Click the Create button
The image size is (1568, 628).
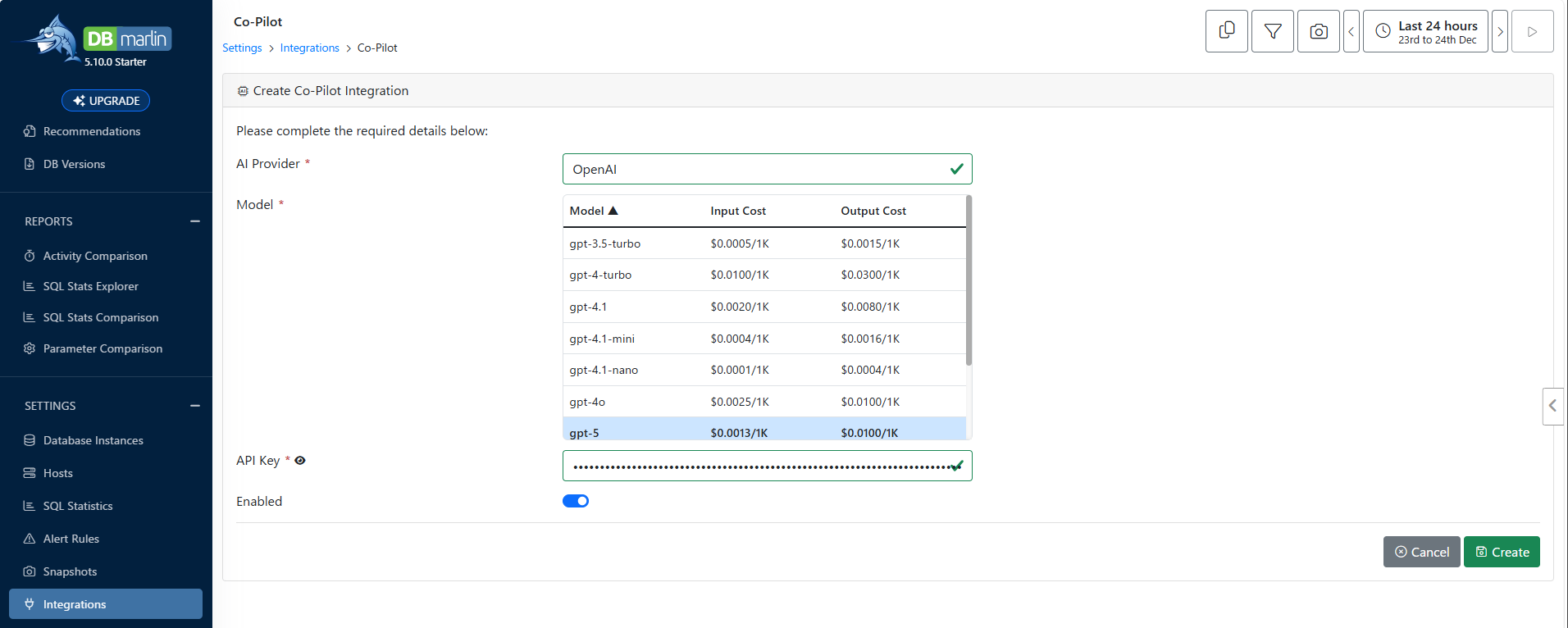1502,552
